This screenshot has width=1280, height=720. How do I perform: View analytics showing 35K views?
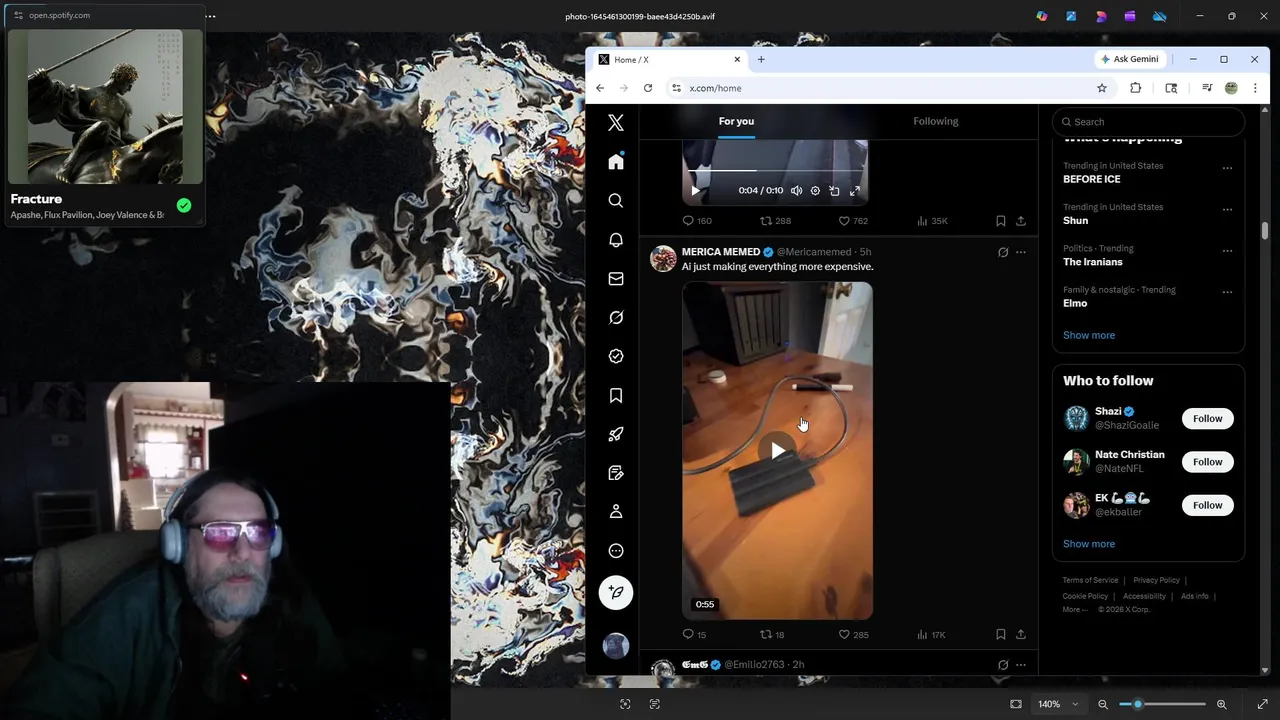coord(932,221)
